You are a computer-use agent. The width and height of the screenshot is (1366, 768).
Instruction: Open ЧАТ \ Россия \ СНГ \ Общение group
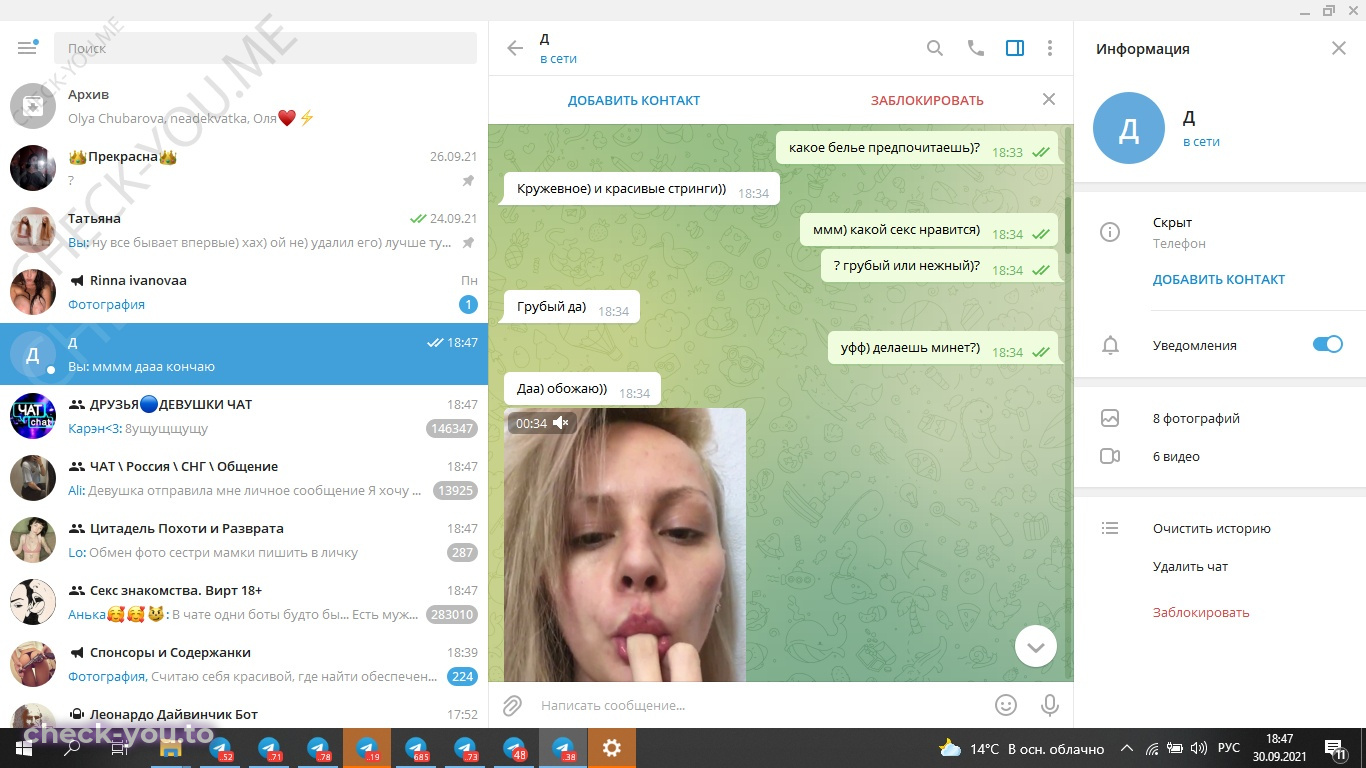click(244, 478)
